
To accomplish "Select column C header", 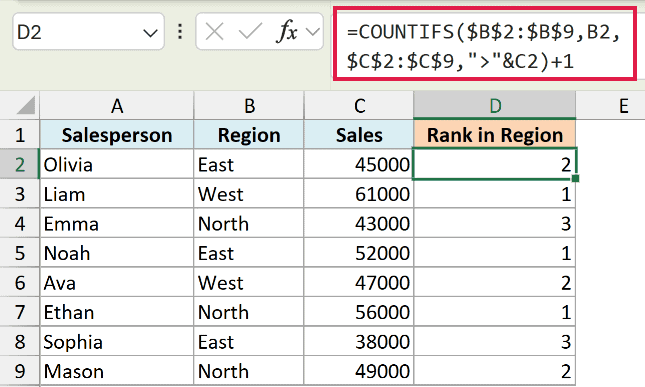I will point(359,106).
